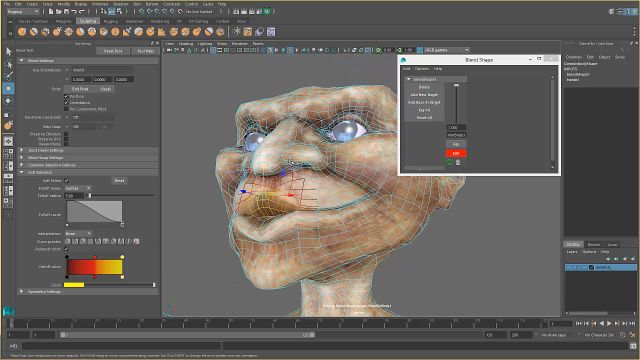The height and width of the screenshot is (360, 640).
Task: Switch to the Rigging shelf tab
Action: pos(111,21)
